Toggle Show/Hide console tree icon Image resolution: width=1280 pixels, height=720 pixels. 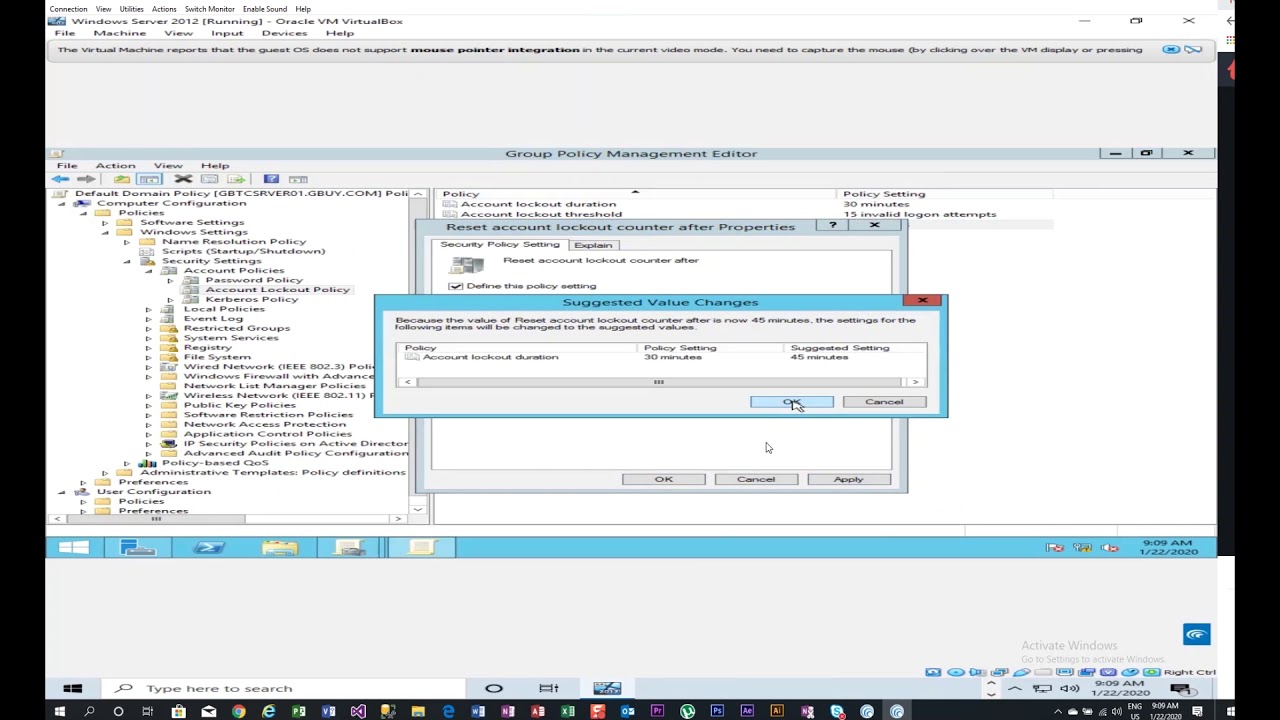(x=150, y=179)
